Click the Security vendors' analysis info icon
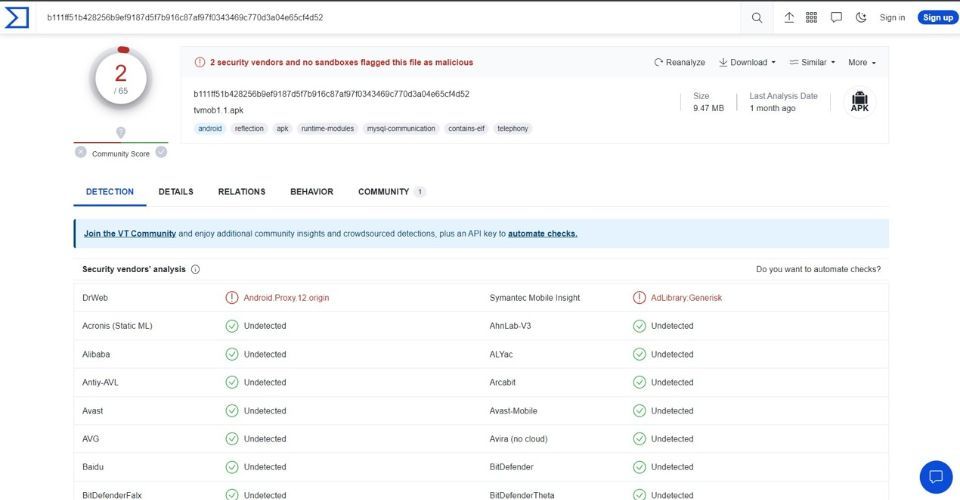 pyautogui.click(x=195, y=269)
